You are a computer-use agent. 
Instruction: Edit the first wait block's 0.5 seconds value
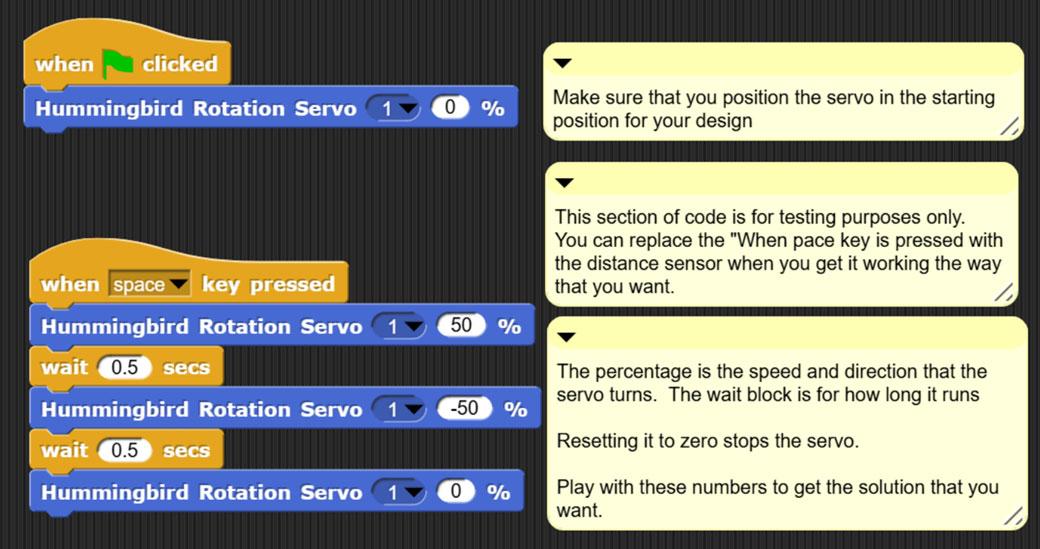click(x=124, y=368)
